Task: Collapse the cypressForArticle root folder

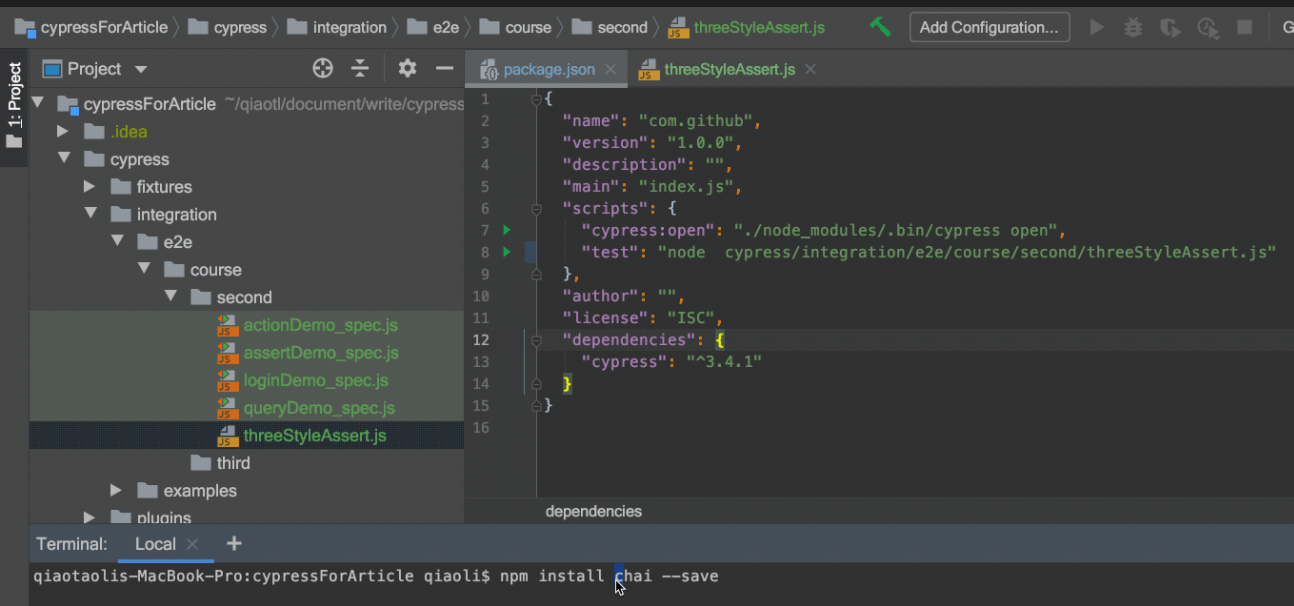Action: (x=38, y=103)
